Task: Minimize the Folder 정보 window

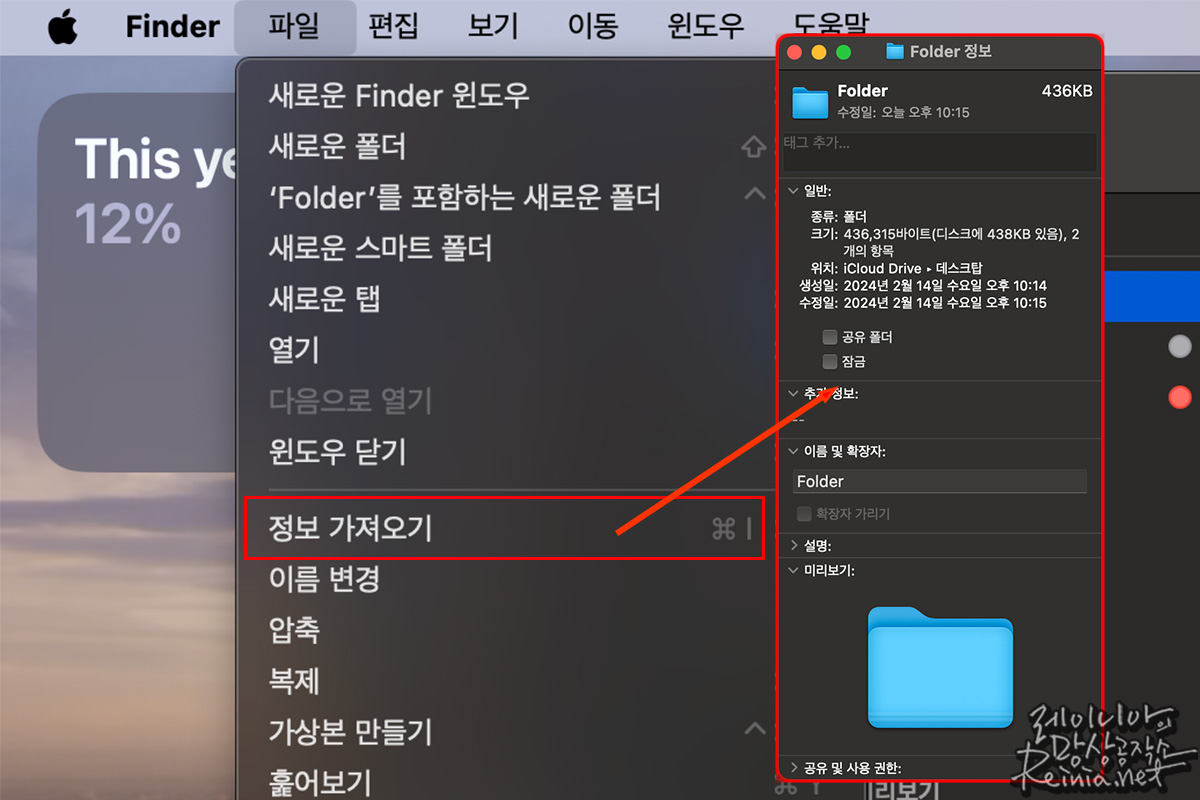Action: coord(819,52)
